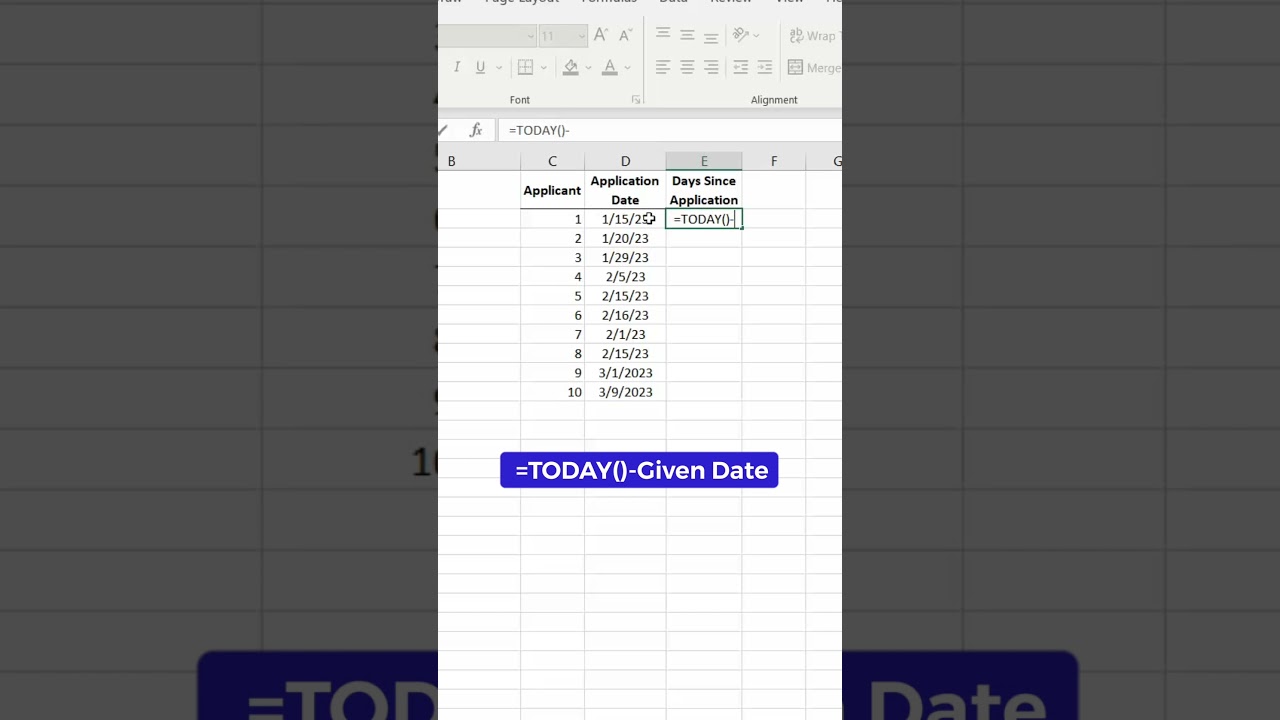Open the Fill Color dropdown arrow
Screen dimensions: 1280x720
point(587,67)
